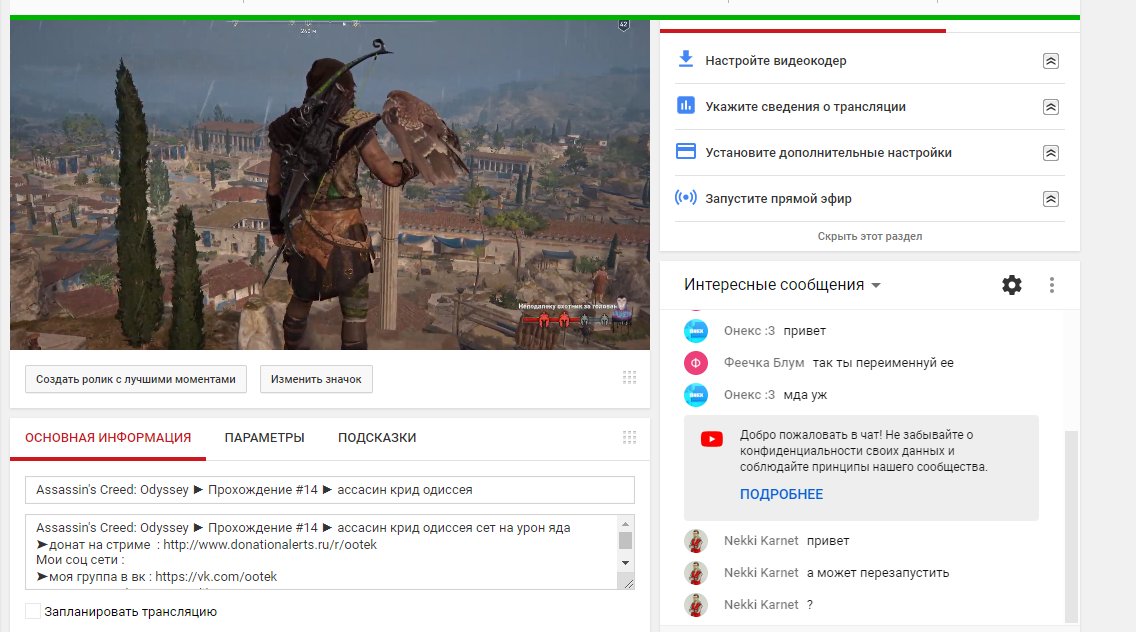
Task: Open chat three-dot options menu
Action: [1052, 285]
